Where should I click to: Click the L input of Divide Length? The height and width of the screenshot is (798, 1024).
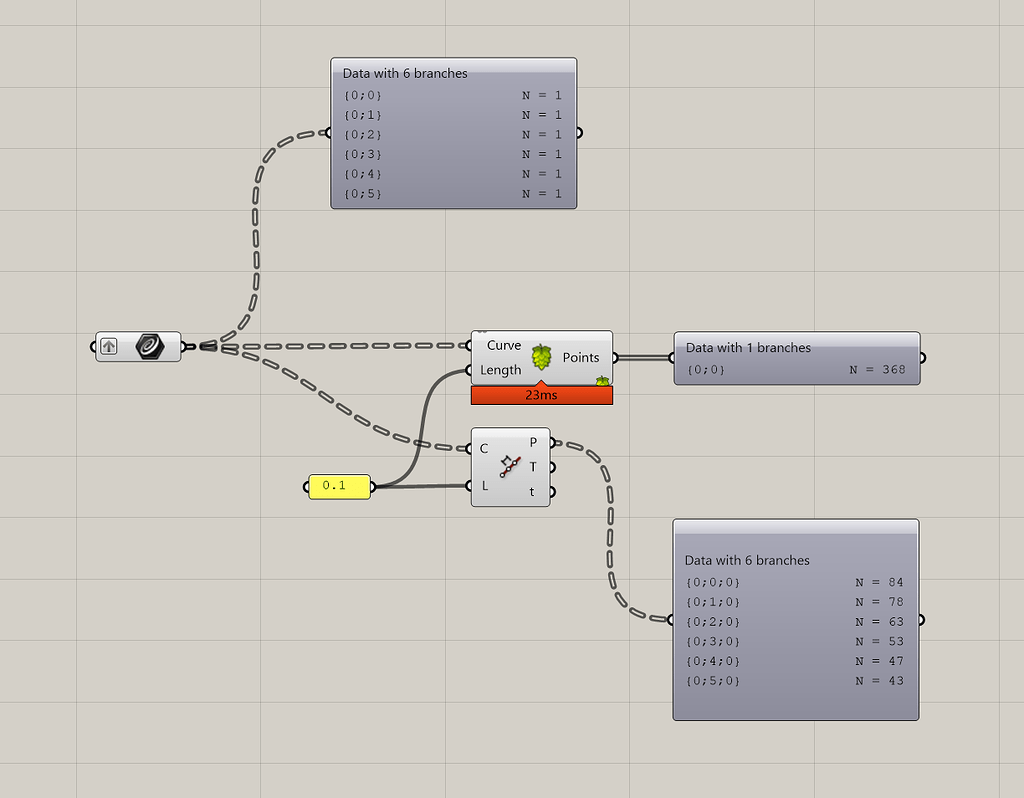[485, 486]
